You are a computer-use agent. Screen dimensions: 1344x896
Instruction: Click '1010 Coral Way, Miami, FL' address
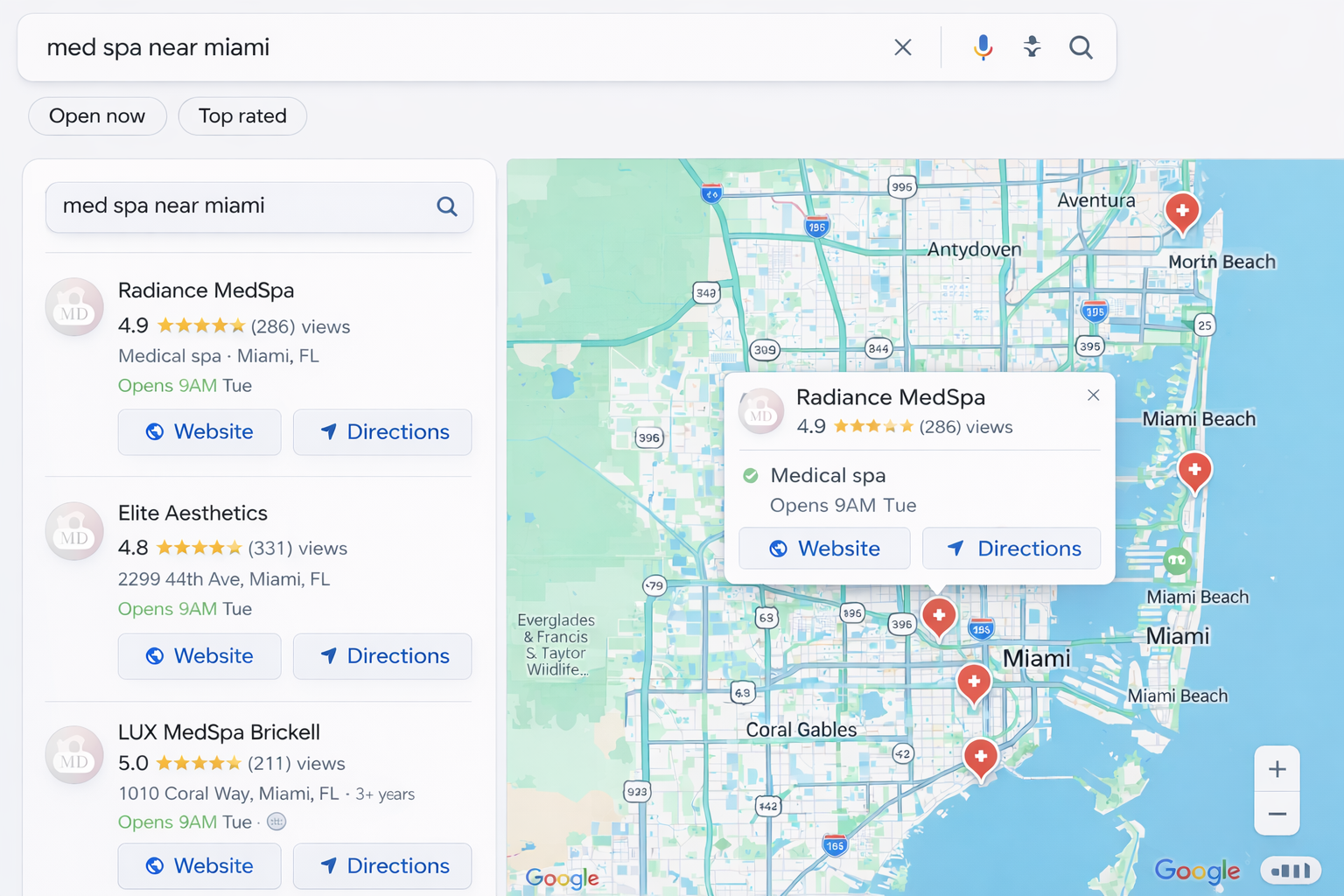(228, 794)
